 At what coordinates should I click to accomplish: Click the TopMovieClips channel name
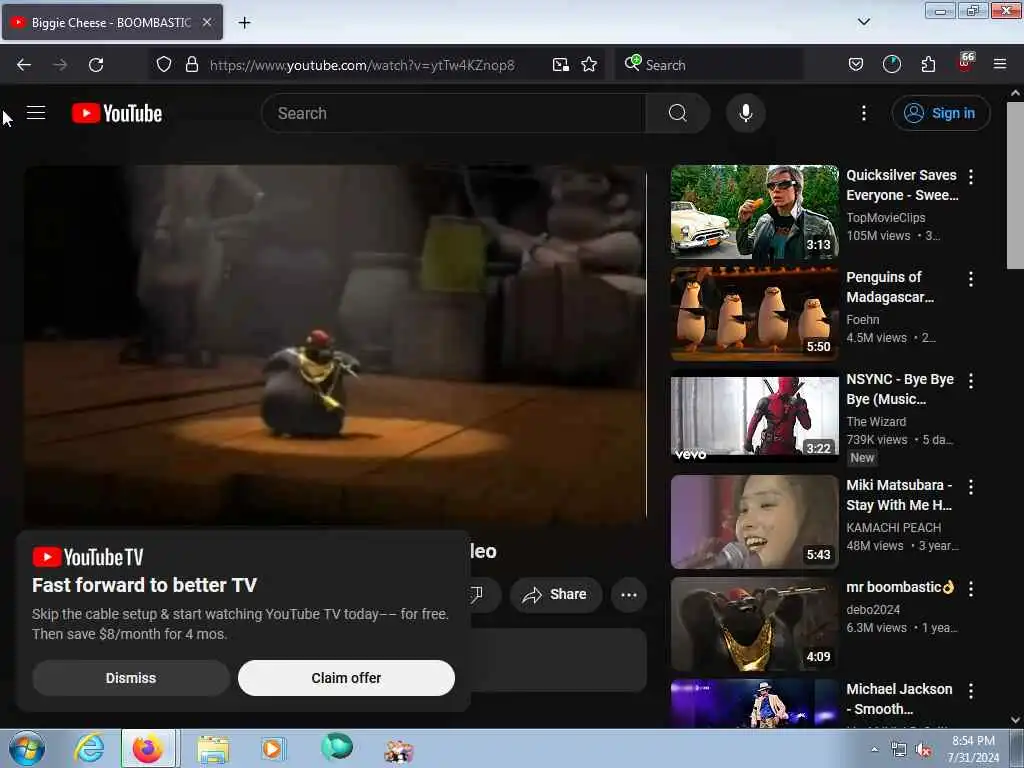[886, 217]
